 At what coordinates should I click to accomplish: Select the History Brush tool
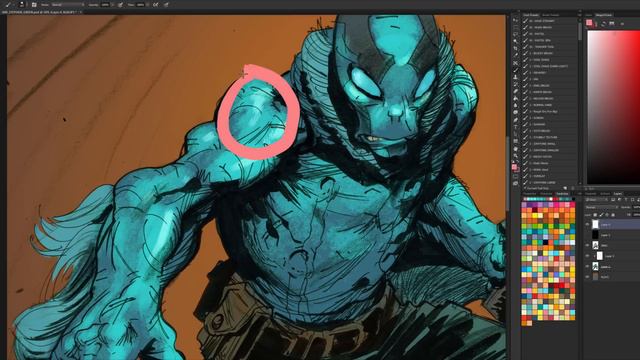click(516, 84)
